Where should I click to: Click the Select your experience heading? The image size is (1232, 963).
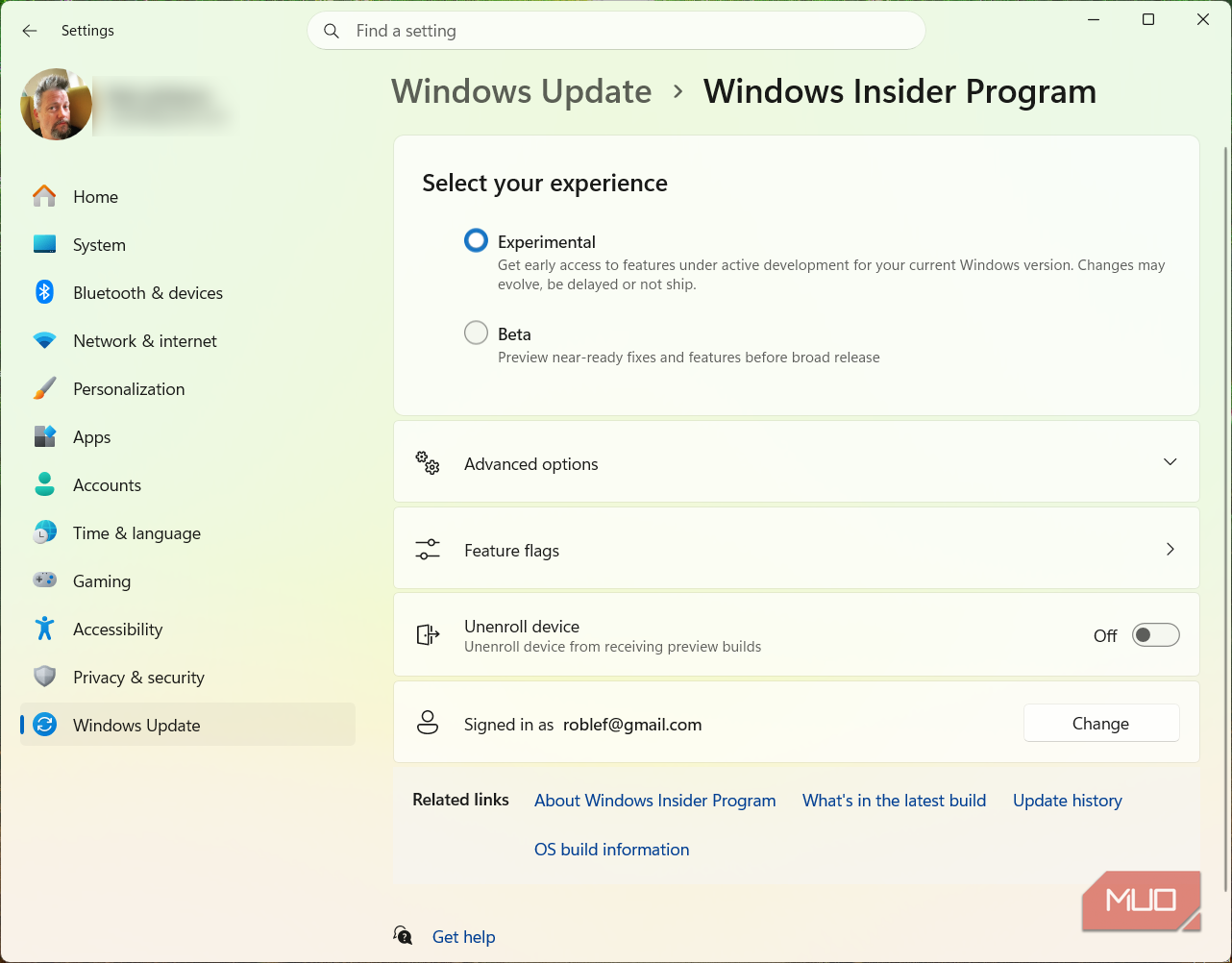point(545,184)
